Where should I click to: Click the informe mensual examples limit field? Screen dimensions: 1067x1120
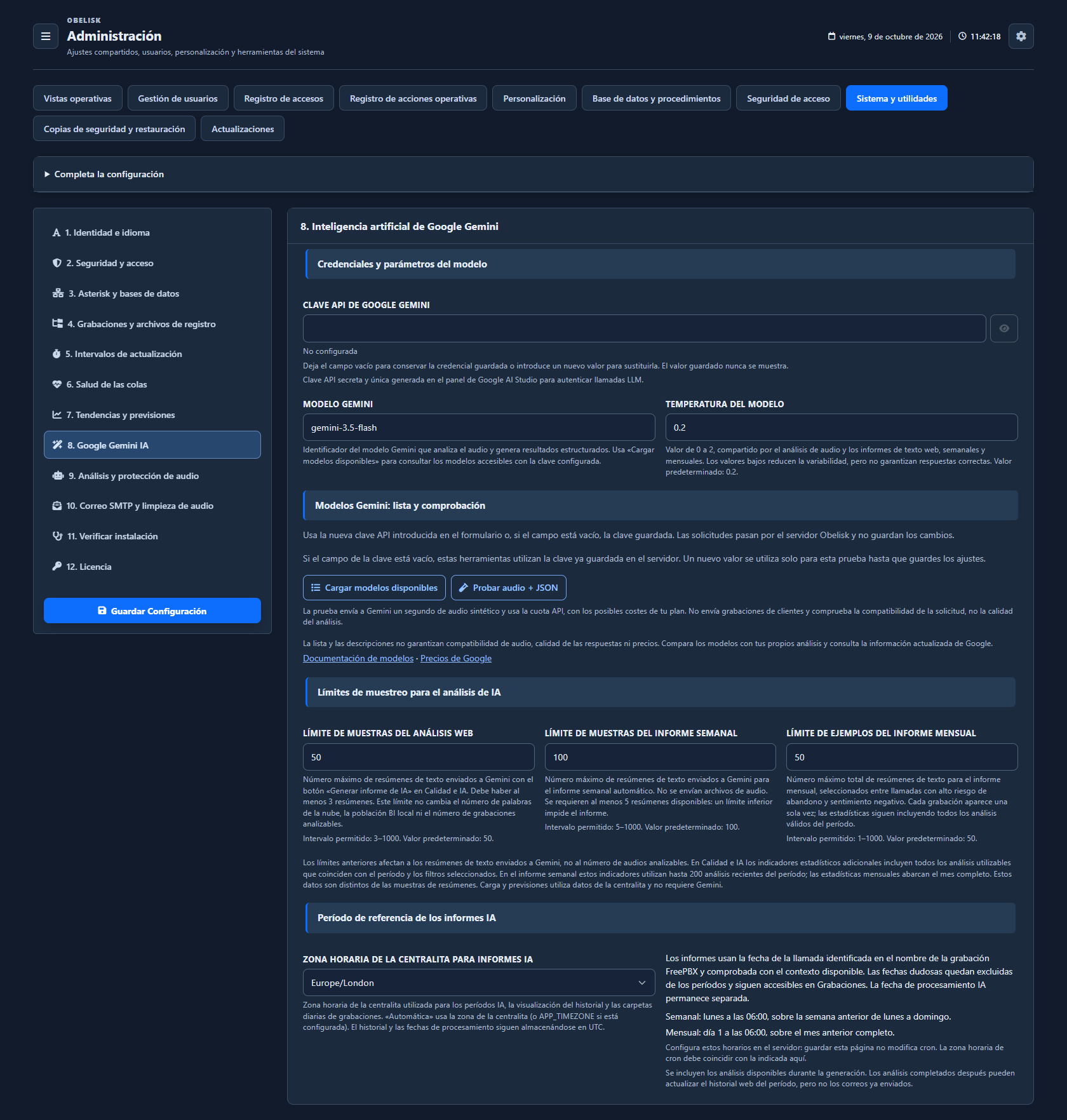902,757
